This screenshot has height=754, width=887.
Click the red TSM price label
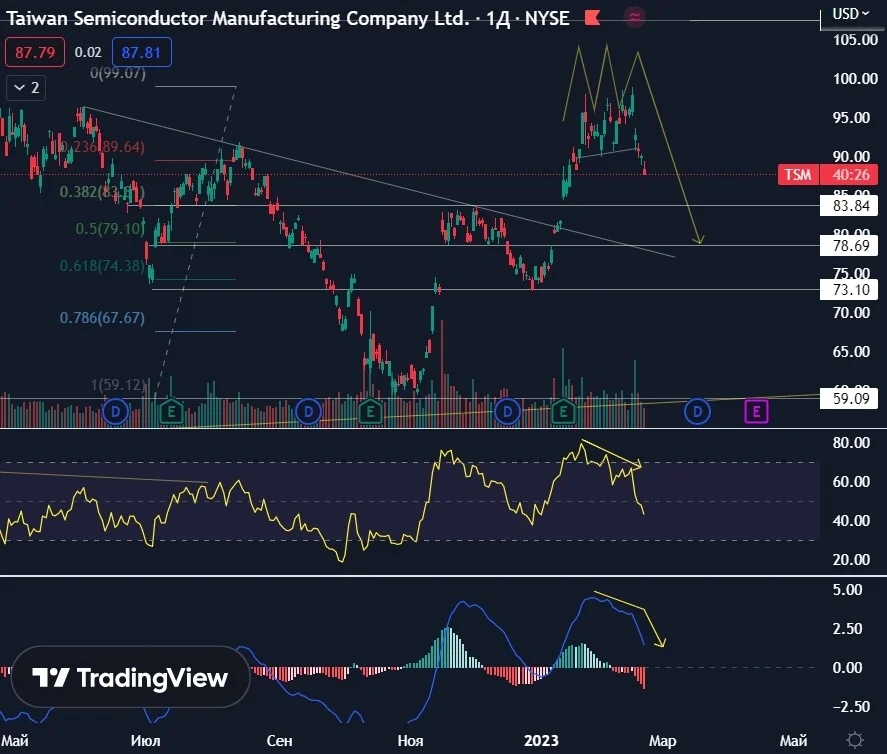point(798,174)
